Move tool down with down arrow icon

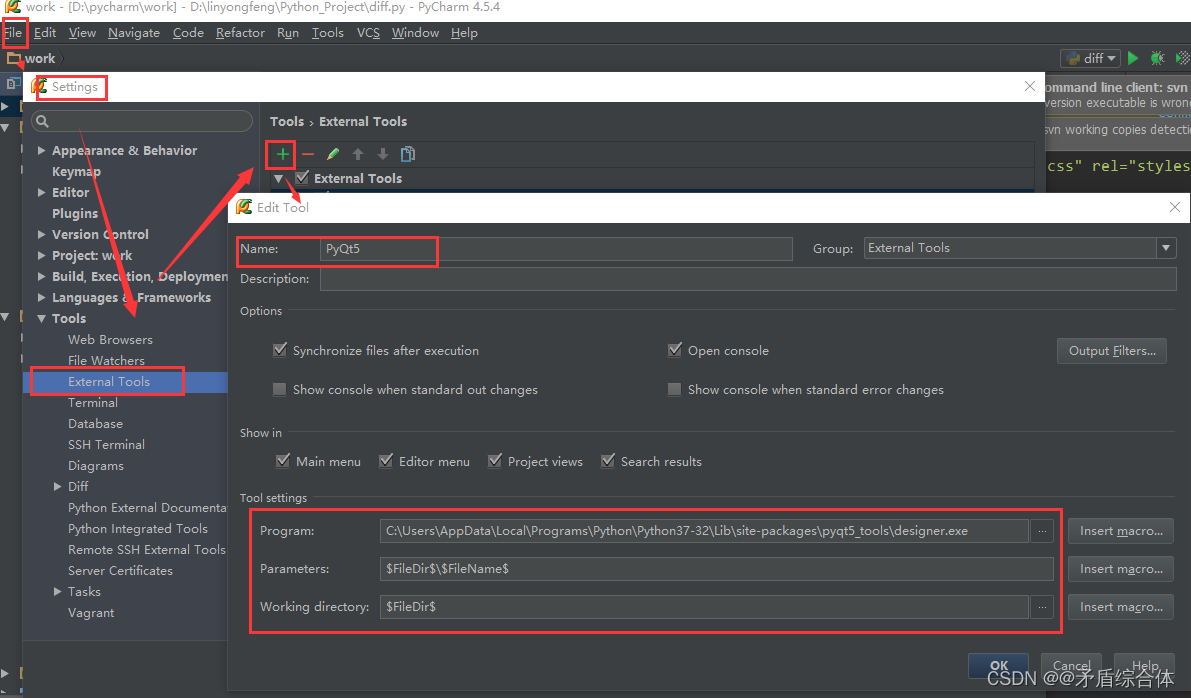click(383, 154)
